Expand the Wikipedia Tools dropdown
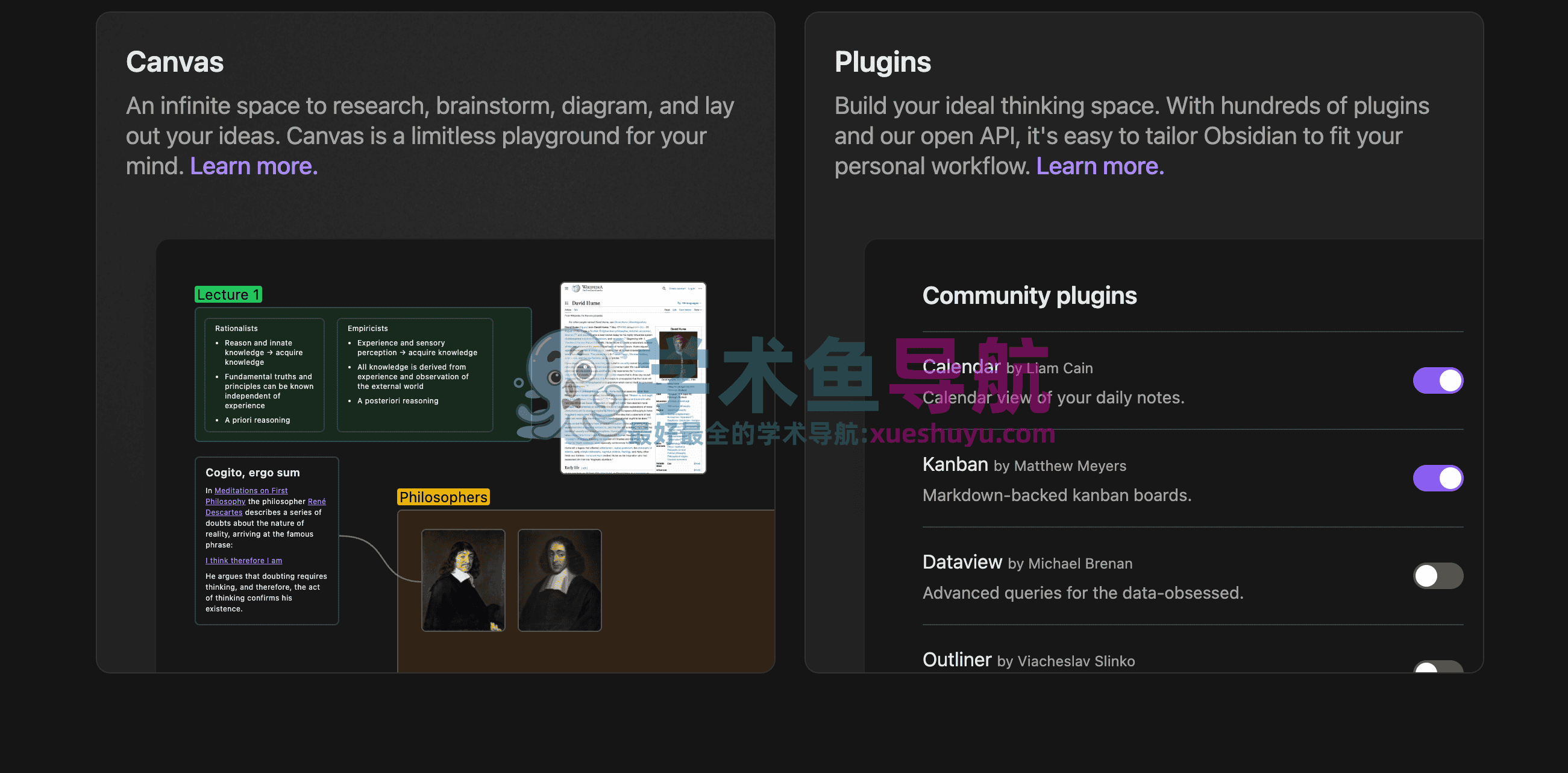This screenshot has width=1568, height=773. 698,310
